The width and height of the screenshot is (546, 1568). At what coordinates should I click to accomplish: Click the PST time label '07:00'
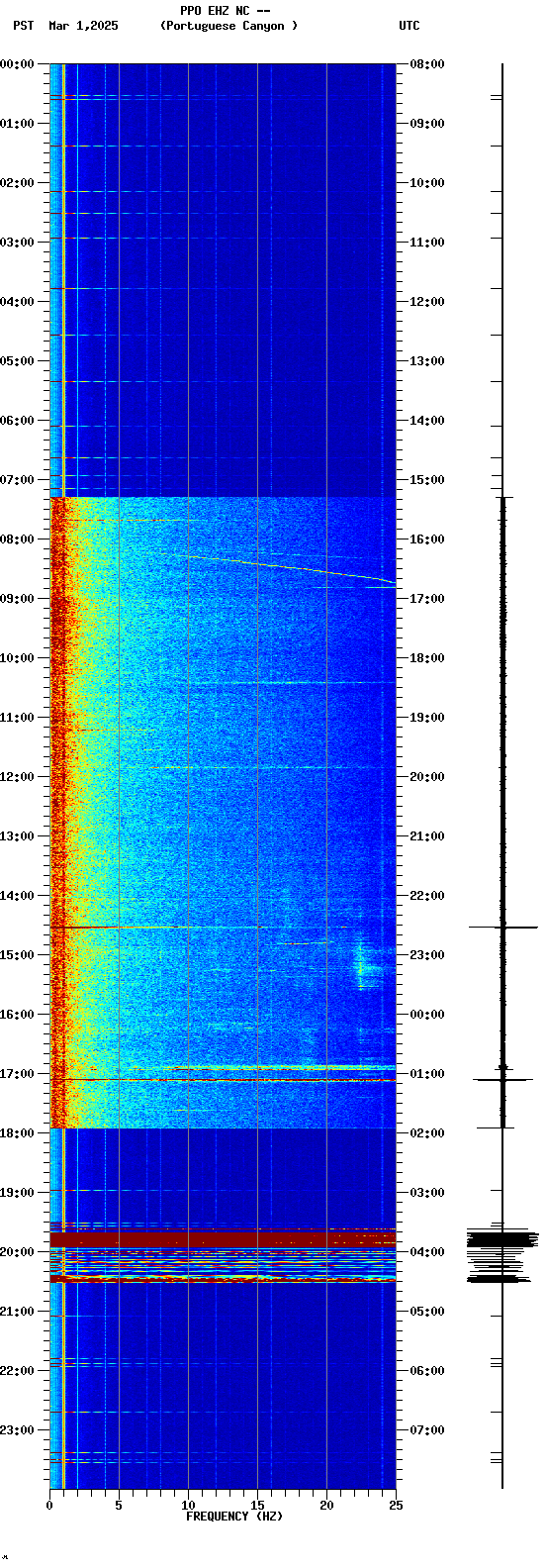[x=18, y=480]
